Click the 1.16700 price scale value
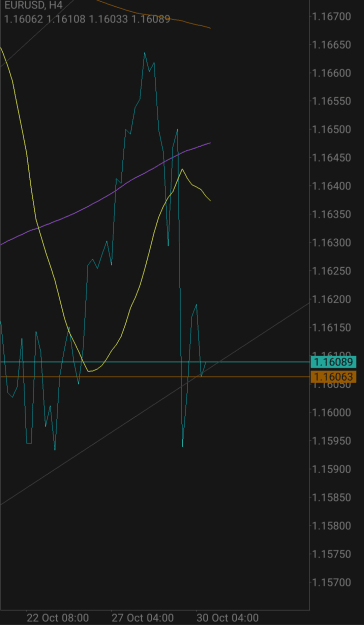 [333, 17]
